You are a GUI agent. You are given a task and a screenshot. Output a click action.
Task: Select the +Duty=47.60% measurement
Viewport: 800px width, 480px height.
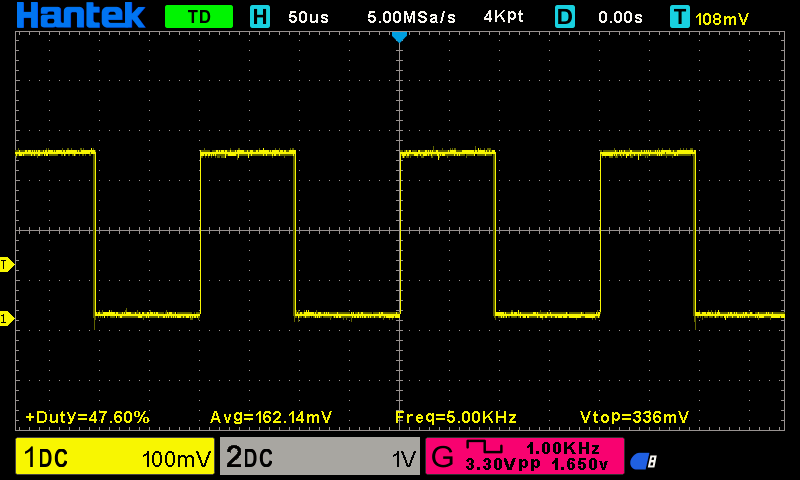click(x=87, y=416)
